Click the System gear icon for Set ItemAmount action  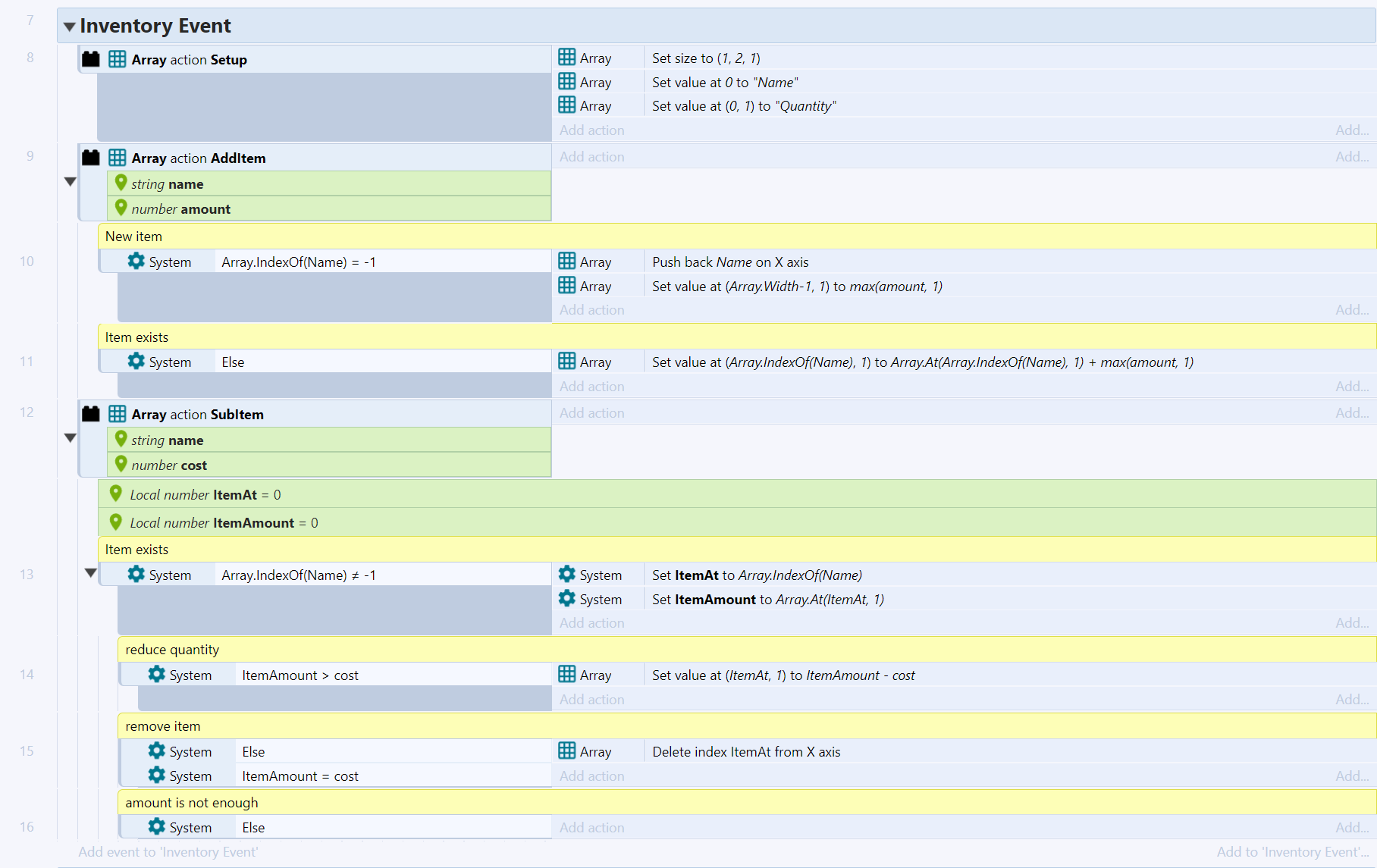tap(566, 599)
